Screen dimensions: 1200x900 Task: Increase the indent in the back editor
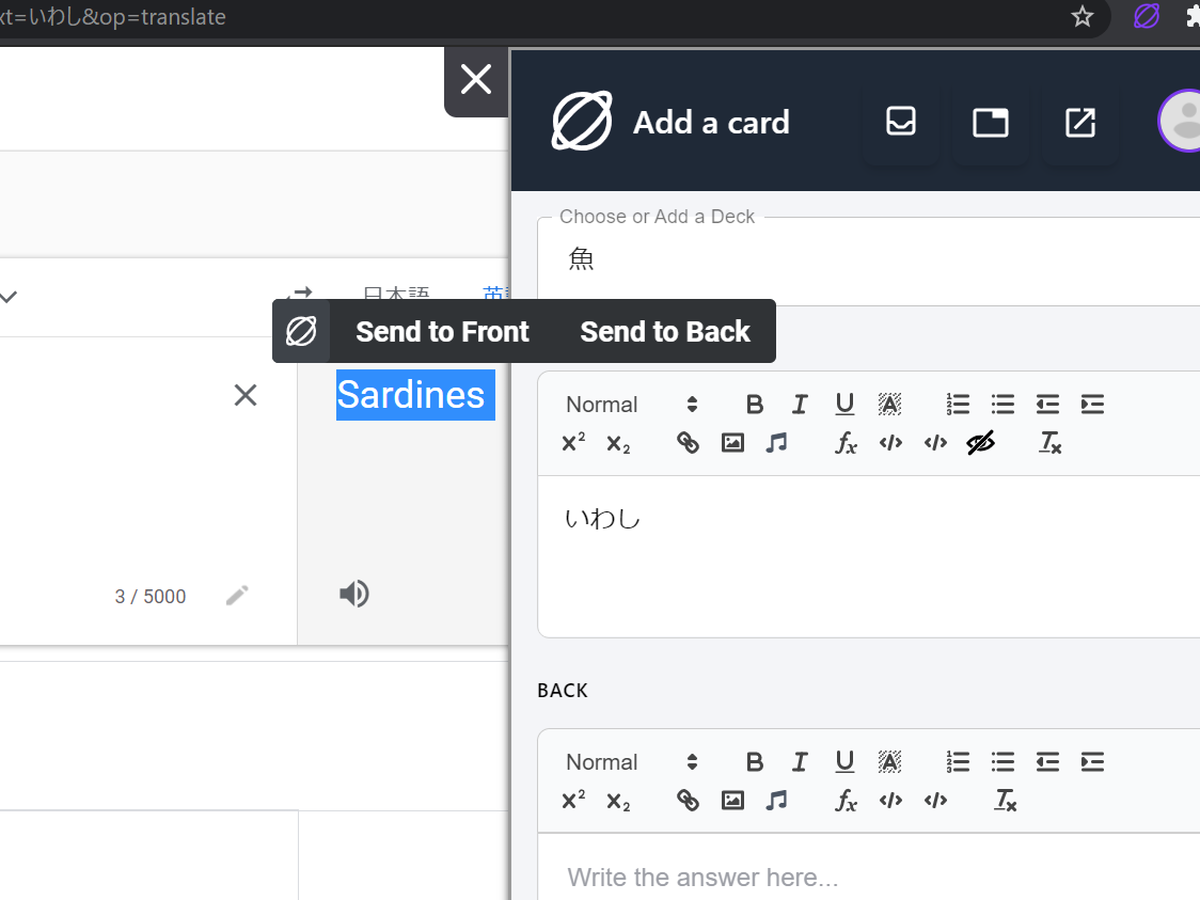click(x=1092, y=762)
